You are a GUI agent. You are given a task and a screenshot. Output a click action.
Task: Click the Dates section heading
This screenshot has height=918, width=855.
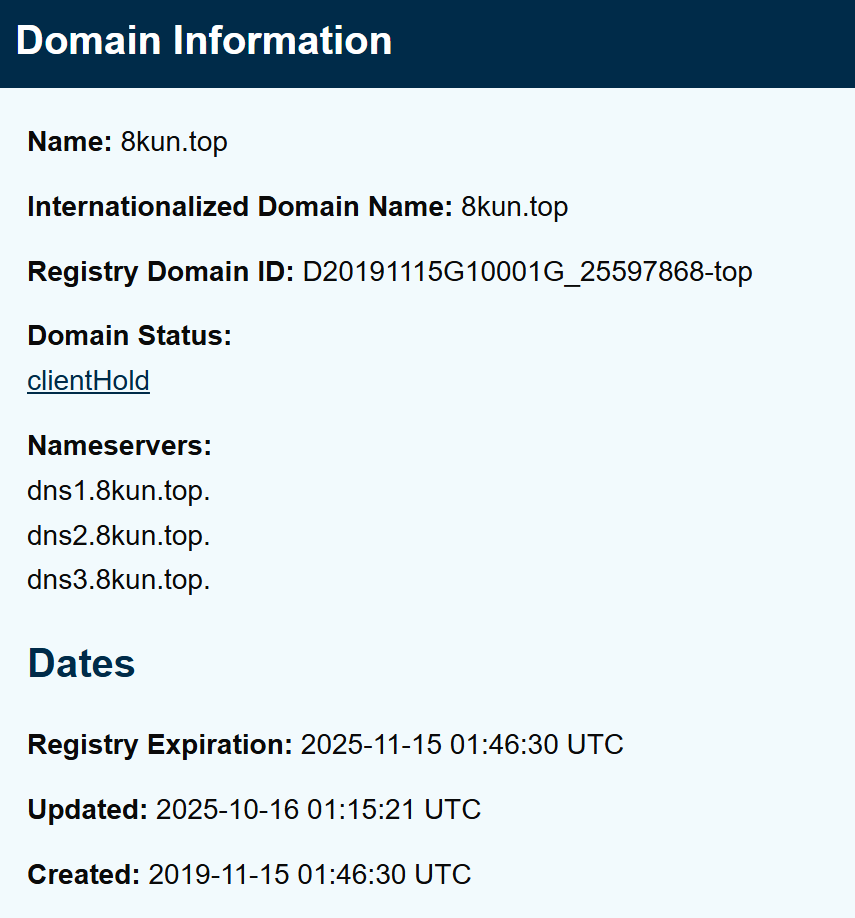(81, 663)
